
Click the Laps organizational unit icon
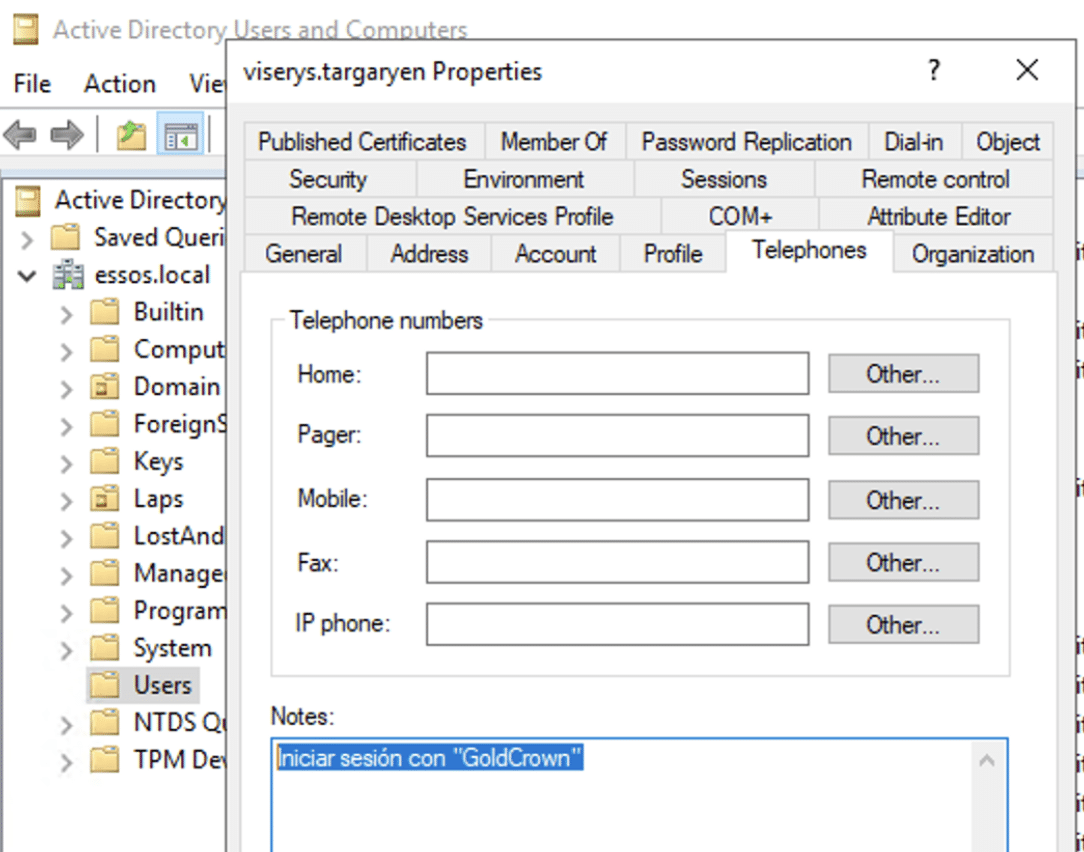(x=105, y=499)
